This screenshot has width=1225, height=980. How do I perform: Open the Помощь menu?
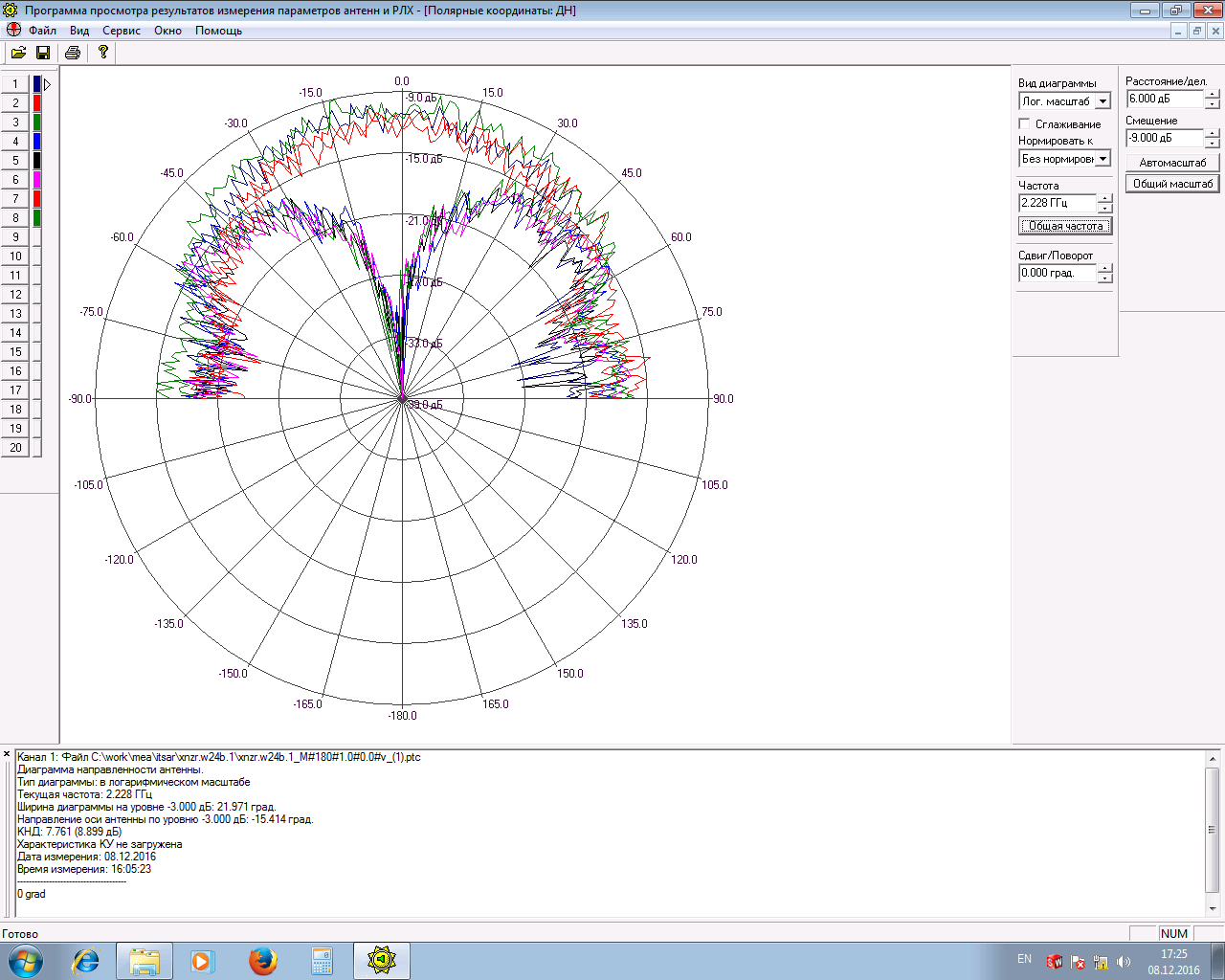[x=218, y=31]
